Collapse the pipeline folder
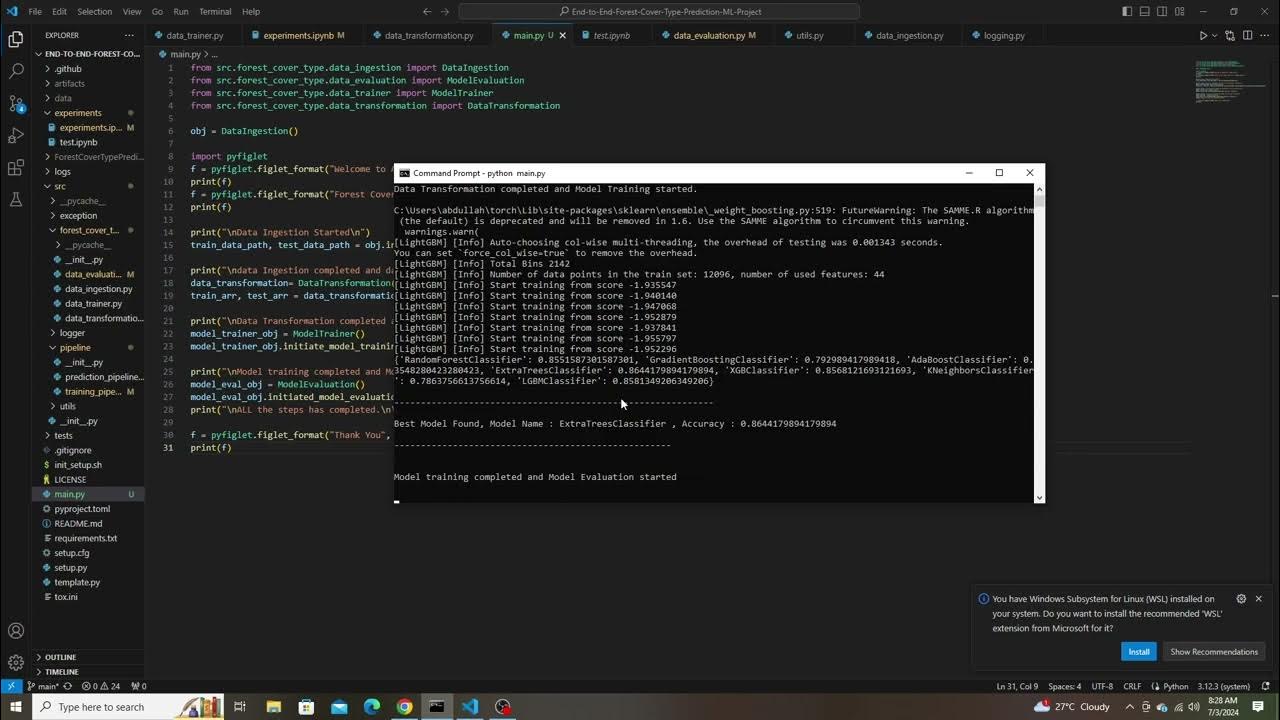Viewport: 1280px width, 720px height. (75, 348)
